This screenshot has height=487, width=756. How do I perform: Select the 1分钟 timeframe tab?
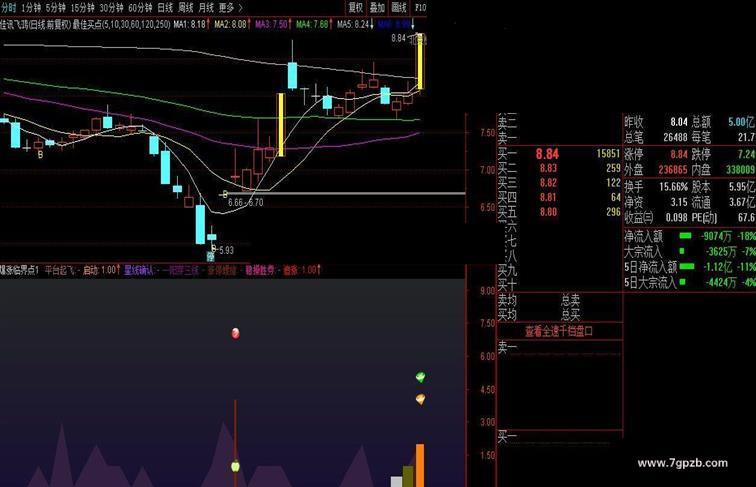point(31,7)
